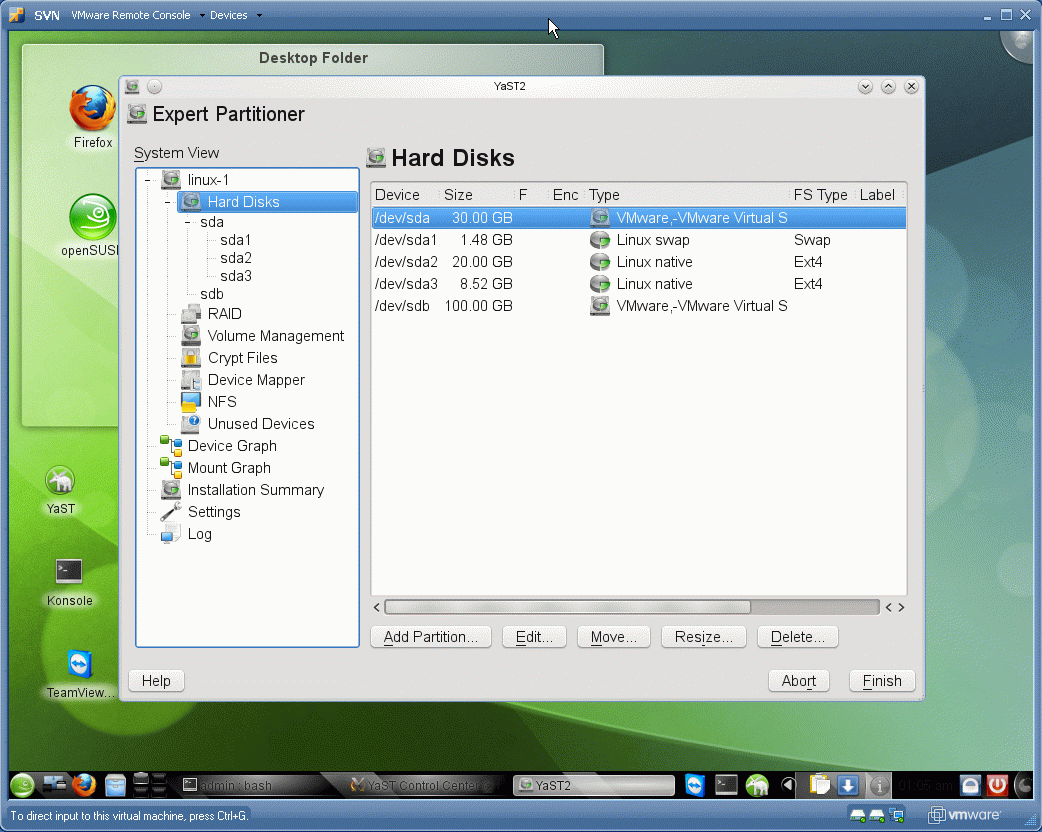
Task: Click the table scrollbar's left arrow
Action: pyautogui.click(x=377, y=607)
